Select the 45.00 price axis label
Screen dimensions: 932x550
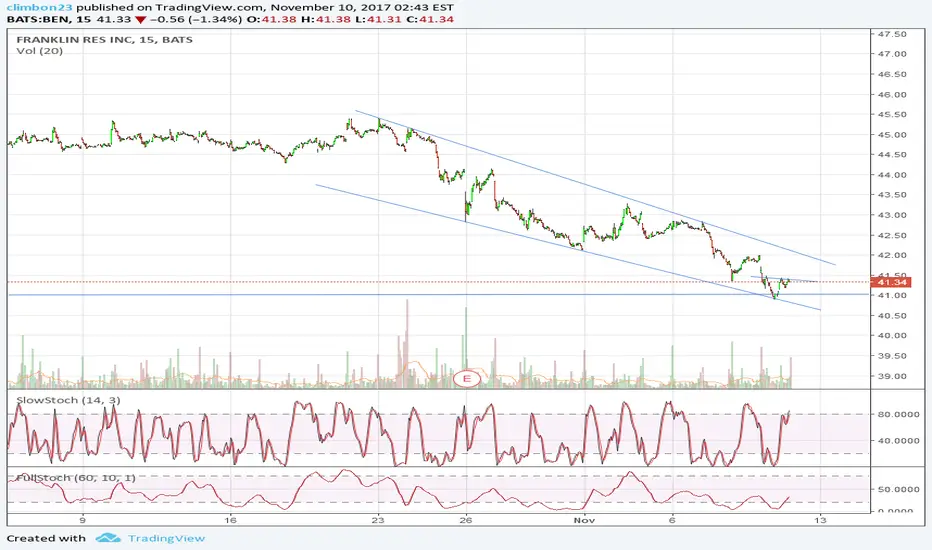pyautogui.click(x=892, y=134)
